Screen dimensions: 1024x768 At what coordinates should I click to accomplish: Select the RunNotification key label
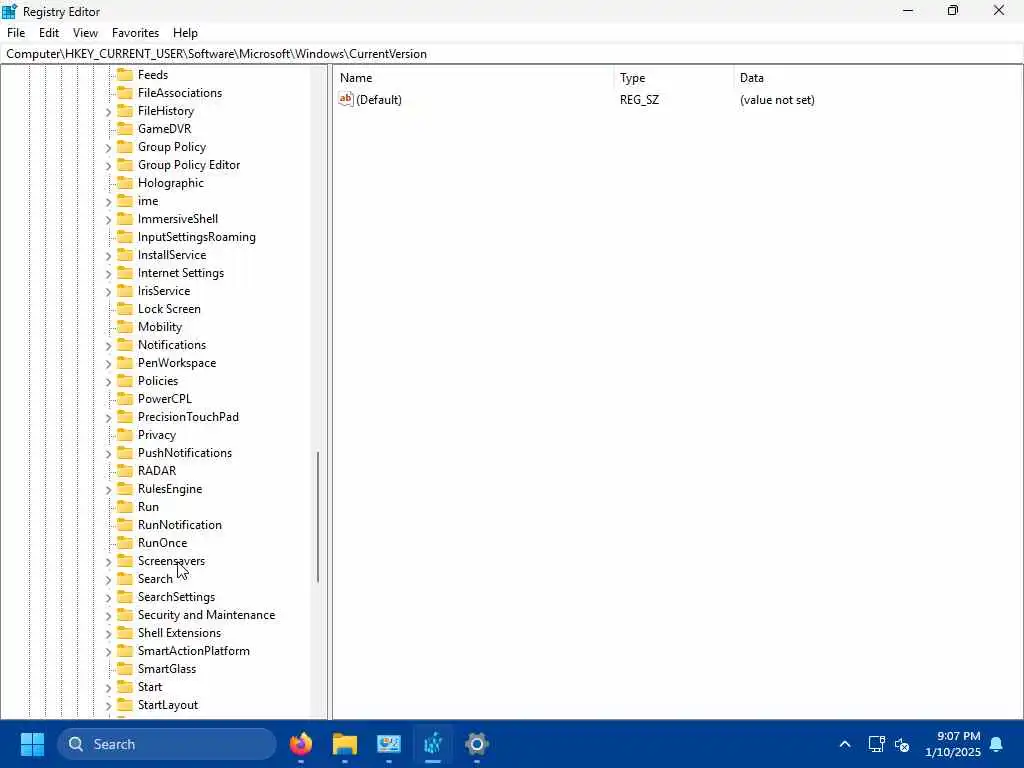pyautogui.click(x=180, y=525)
